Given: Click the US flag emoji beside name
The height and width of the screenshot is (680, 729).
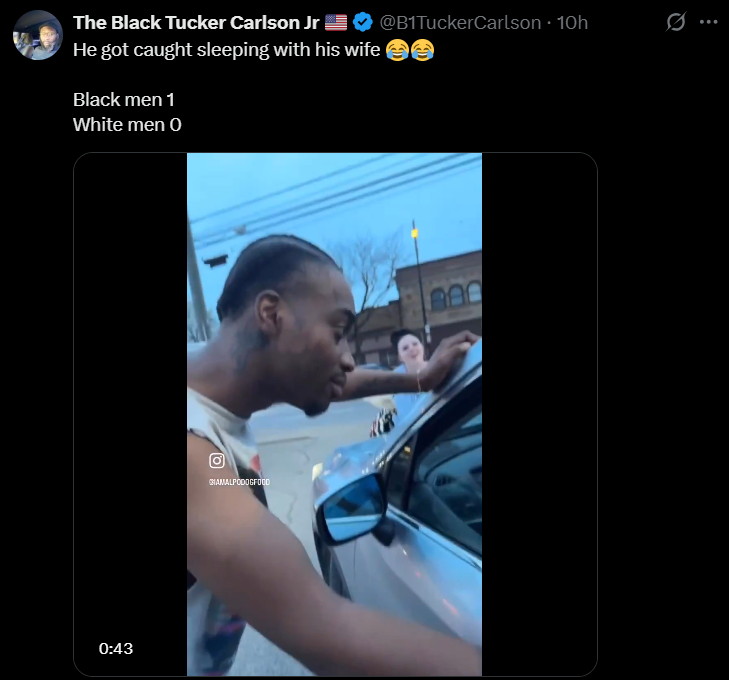Looking at the screenshot, I should pos(336,22).
